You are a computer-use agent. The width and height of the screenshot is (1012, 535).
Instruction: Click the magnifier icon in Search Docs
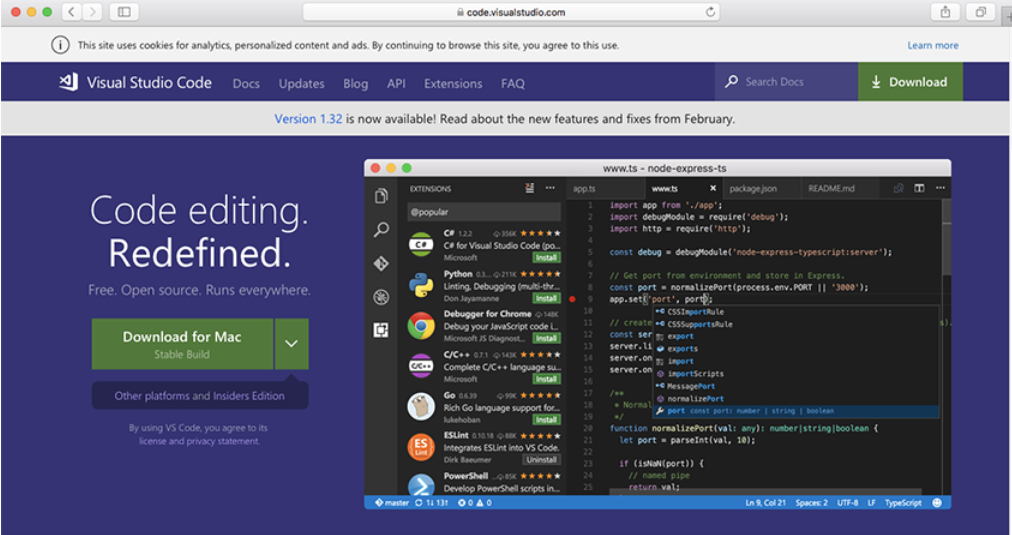pyautogui.click(x=732, y=82)
